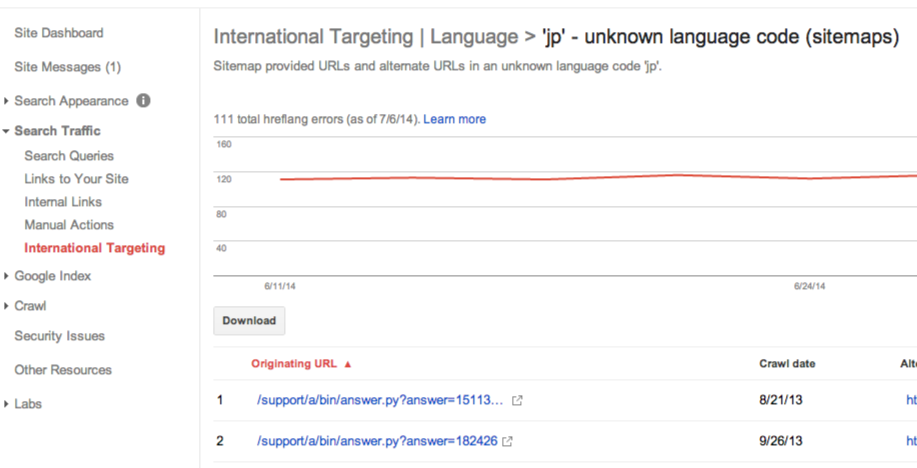917x468 pixels.
Task: Select Links to Your Site
Action: click(x=76, y=179)
